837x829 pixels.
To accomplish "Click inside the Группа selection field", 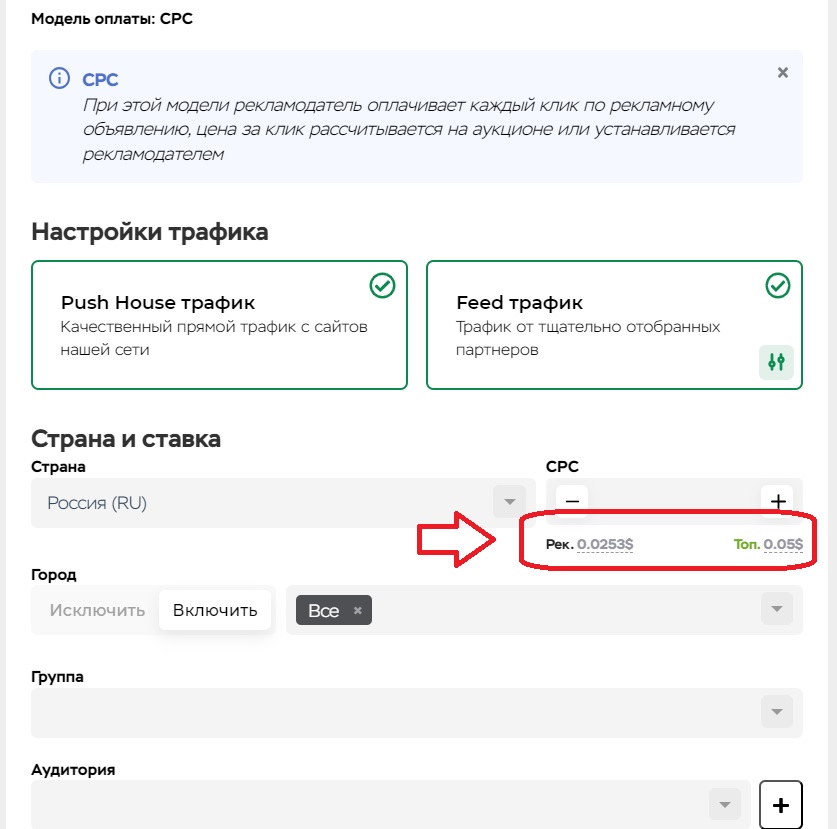I will pos(417,713).
